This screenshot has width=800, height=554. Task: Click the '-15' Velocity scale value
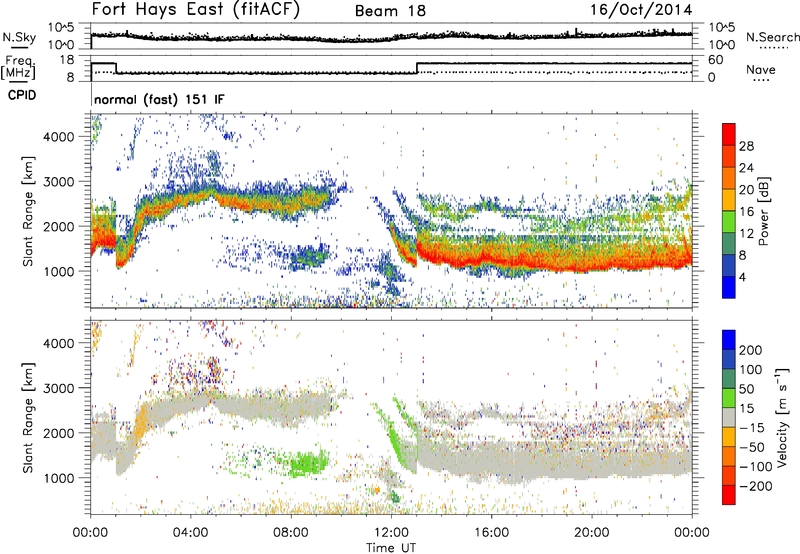coord(752,427)
